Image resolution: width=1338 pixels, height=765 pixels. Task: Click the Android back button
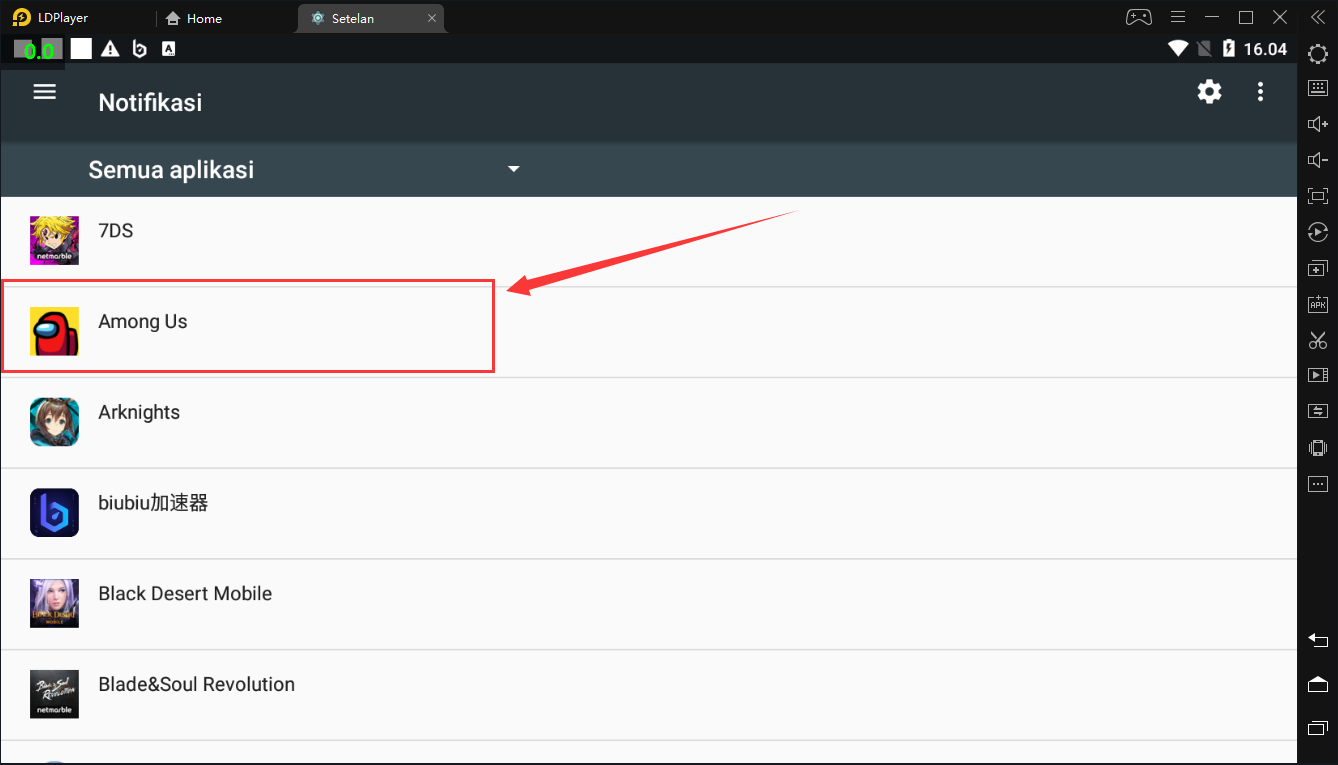pos(1318,640)
